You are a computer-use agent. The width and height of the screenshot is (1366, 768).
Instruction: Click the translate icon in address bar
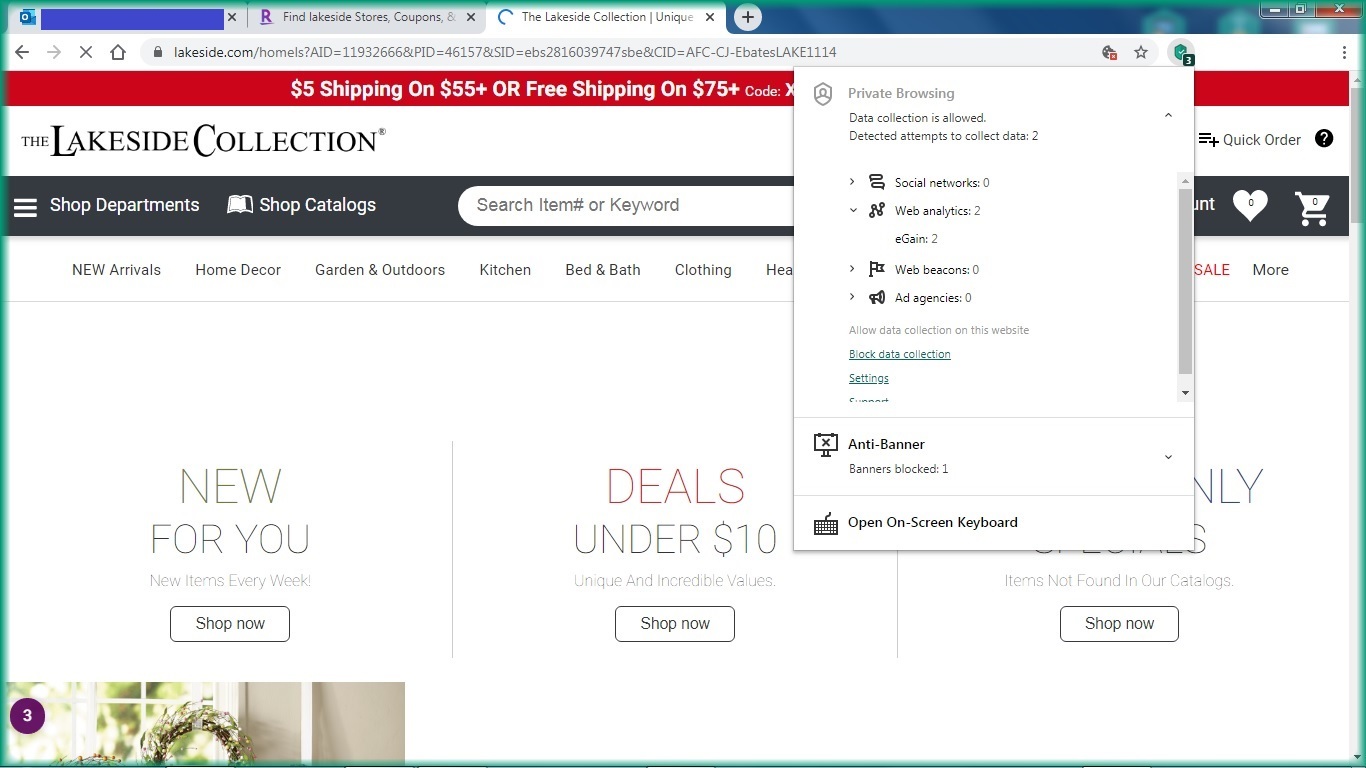1109,52
